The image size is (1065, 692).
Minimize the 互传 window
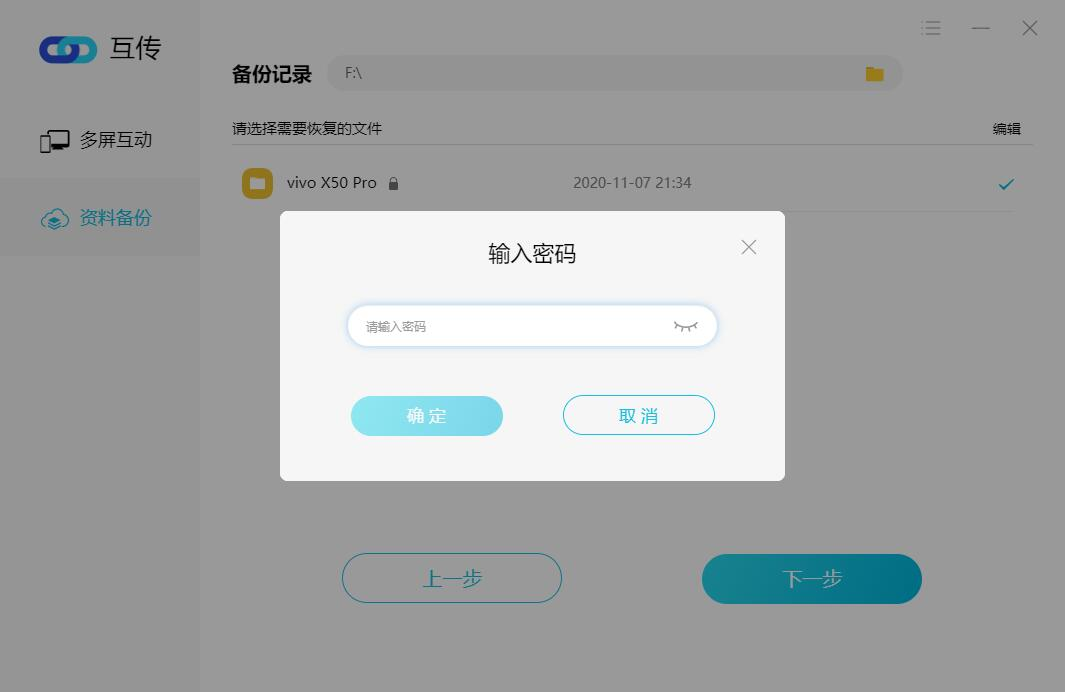[980, 28]
